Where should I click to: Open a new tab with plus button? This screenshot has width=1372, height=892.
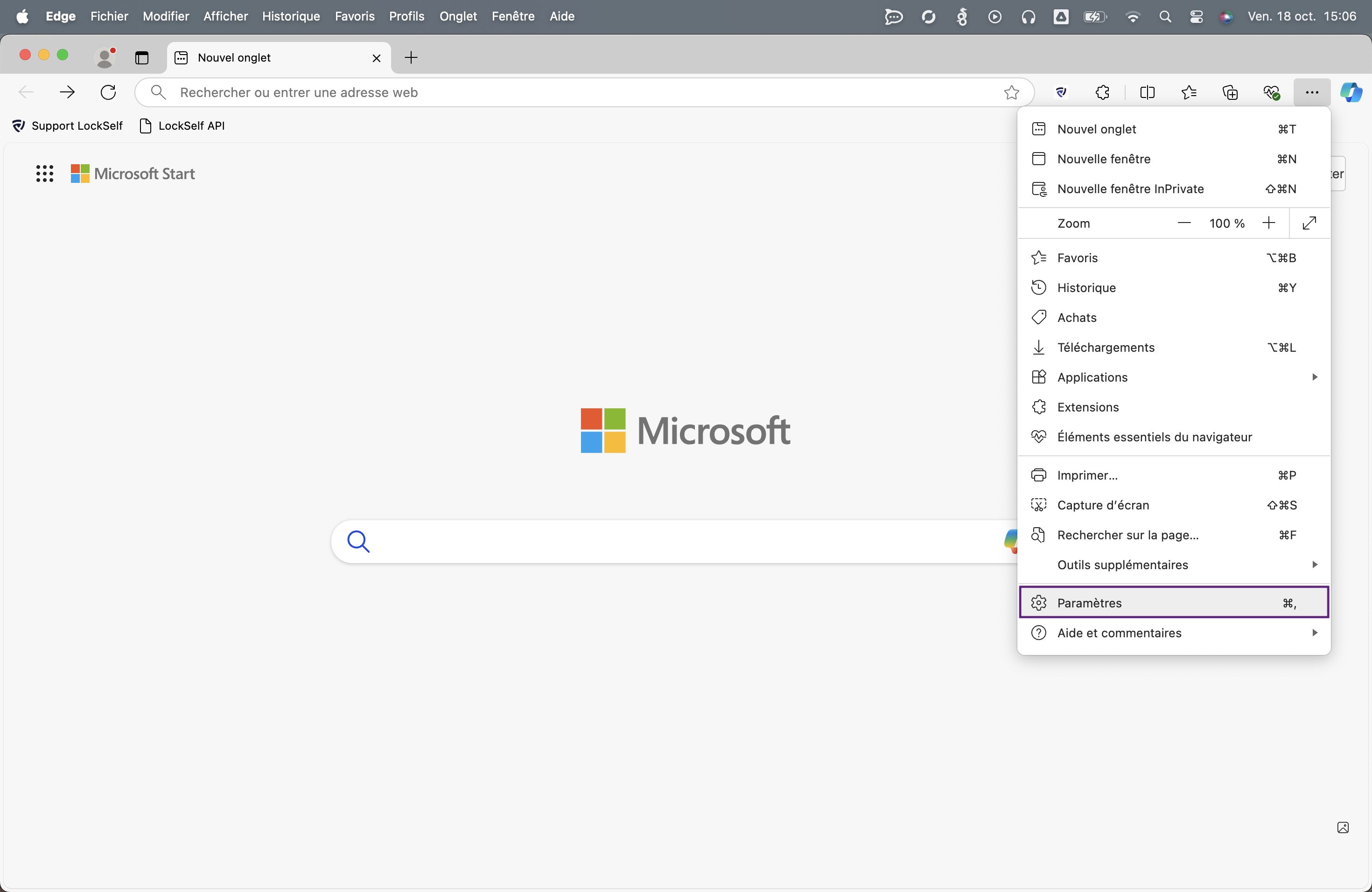411,58
